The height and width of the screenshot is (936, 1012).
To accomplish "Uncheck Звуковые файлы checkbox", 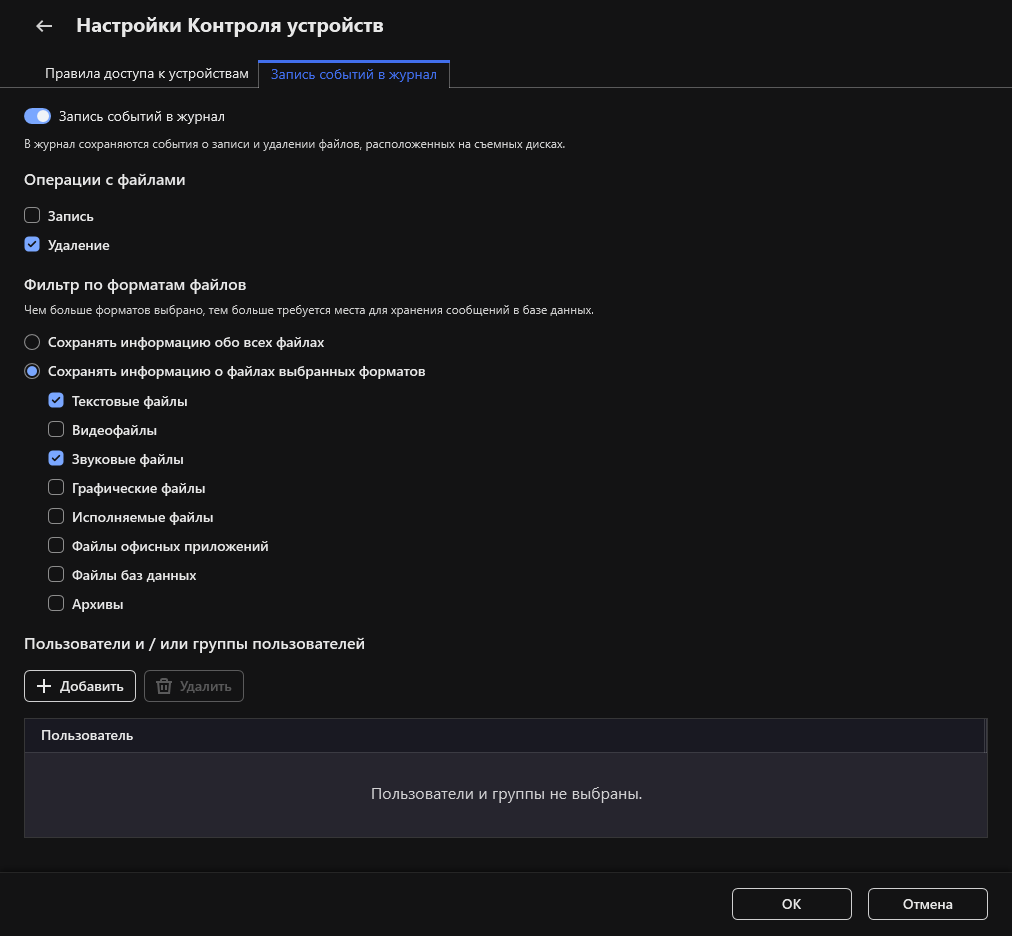I will click(x=56, y=459).
